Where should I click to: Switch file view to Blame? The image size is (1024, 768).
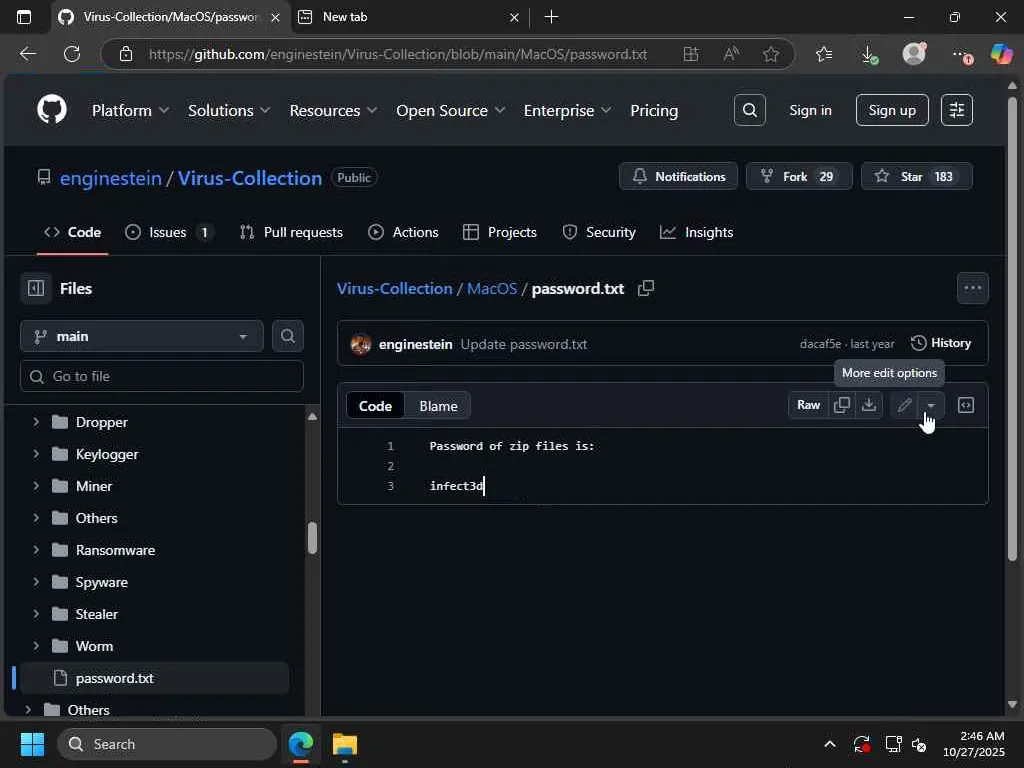click(x=438, y=406)
